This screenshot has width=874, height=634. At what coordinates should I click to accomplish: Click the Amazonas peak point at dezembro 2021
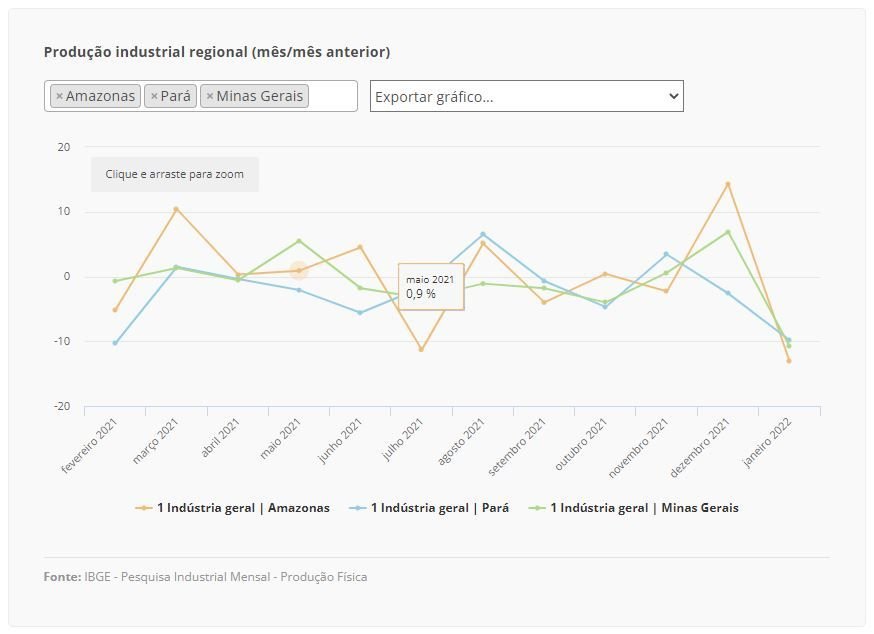point(728,184)
